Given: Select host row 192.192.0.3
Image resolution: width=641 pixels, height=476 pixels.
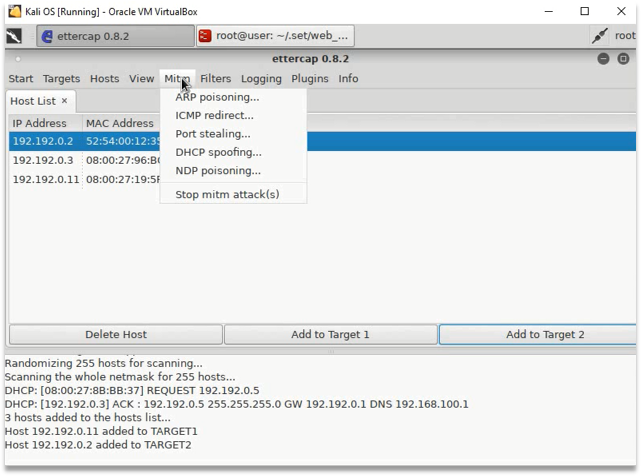Looking at the screenshot, I should click(322, 160).
